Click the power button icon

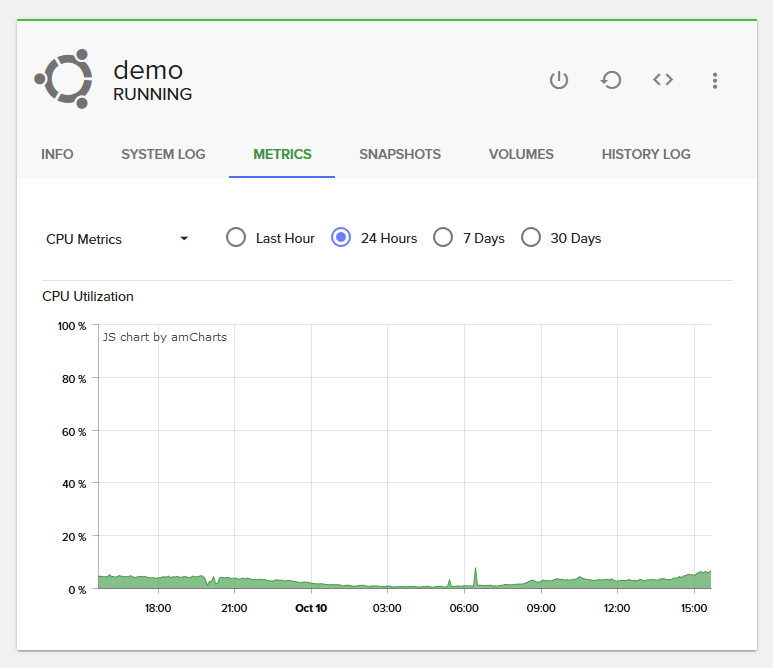pos(559,80)
